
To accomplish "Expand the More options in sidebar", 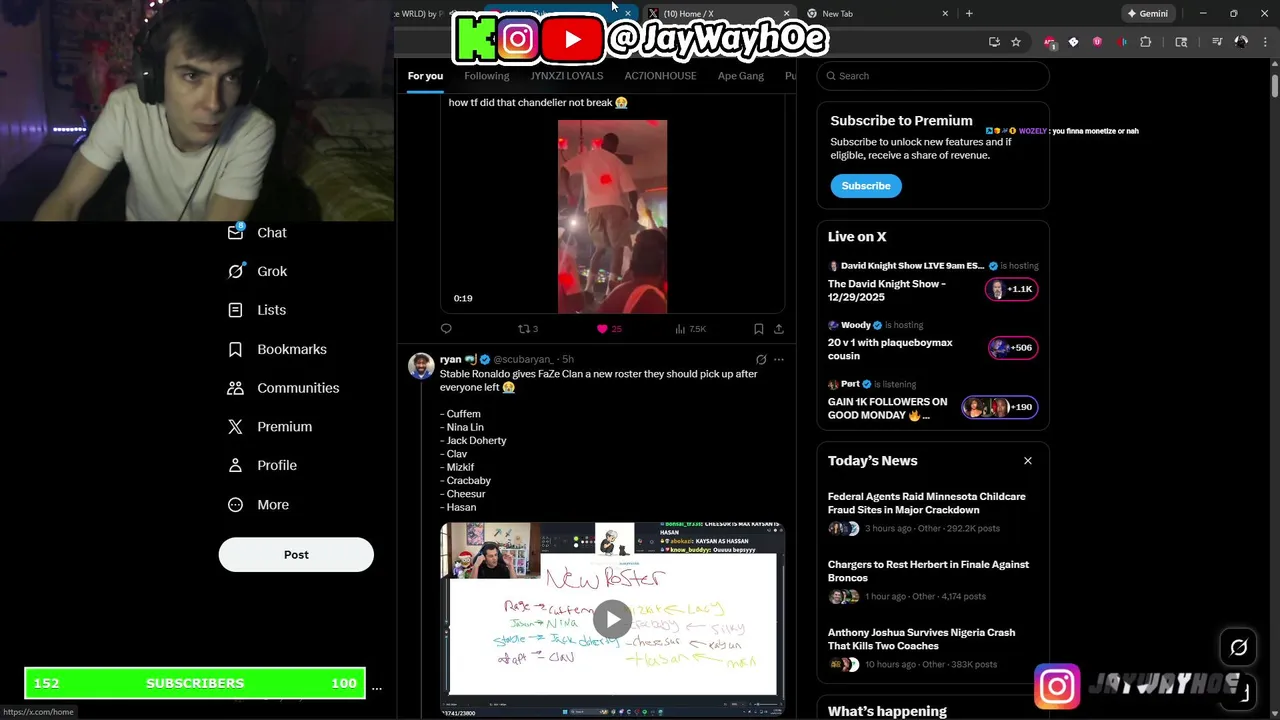I will (x=258, y=505).
